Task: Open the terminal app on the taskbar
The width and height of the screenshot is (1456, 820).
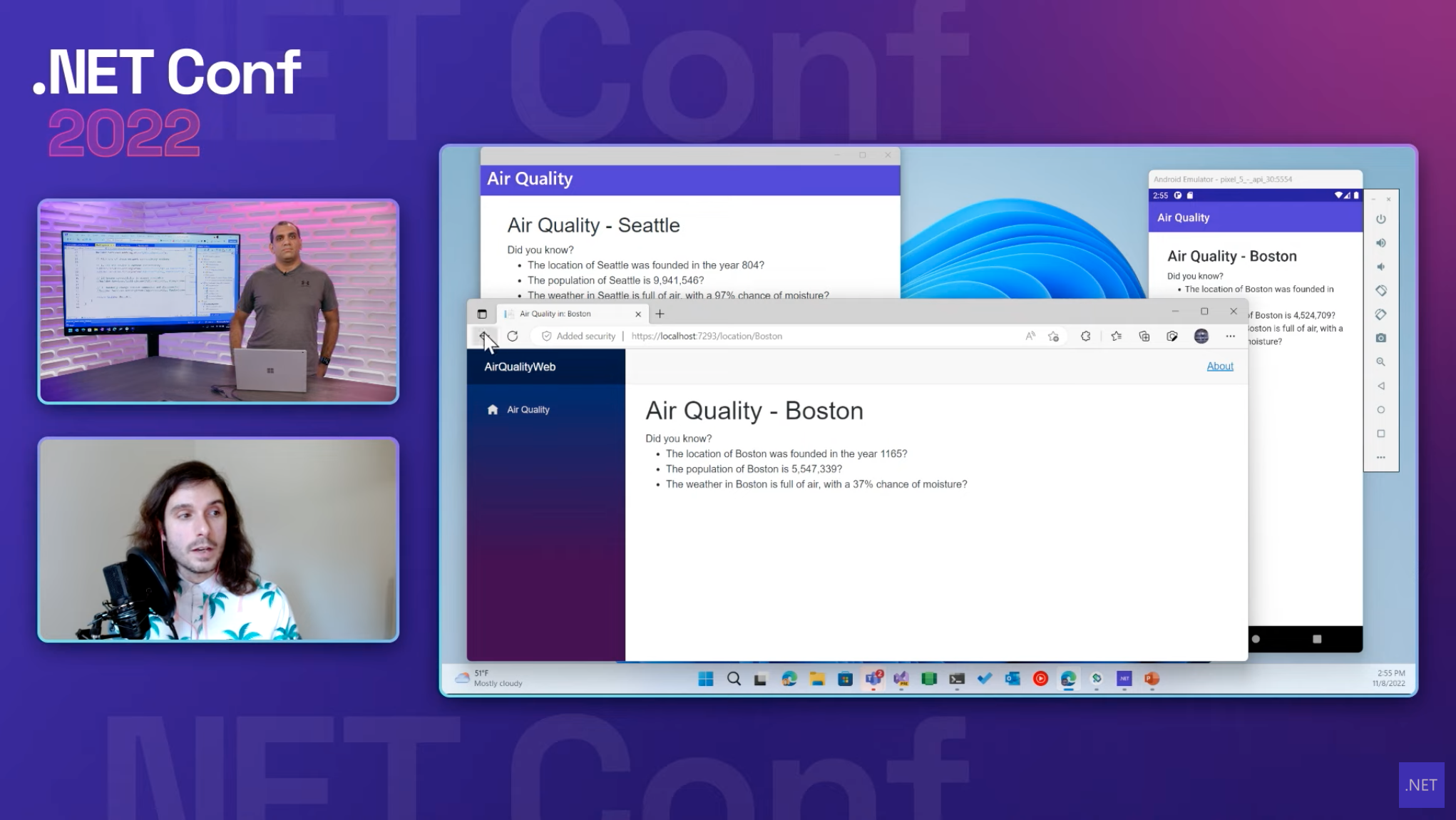Action: coord(957,679)
